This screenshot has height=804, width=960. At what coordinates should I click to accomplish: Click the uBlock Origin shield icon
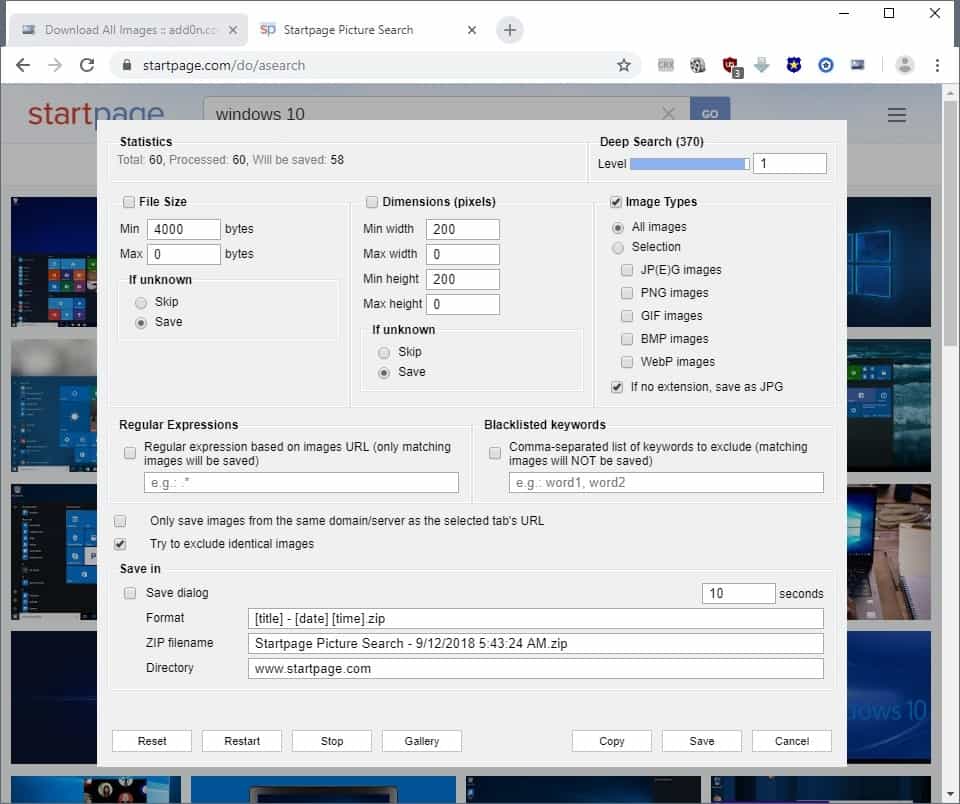730,66
